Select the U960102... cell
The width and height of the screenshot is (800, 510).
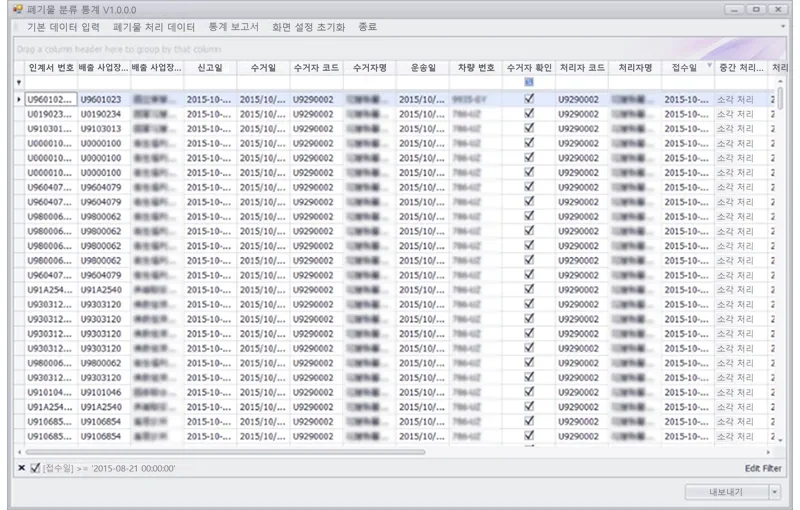pos(51,99)
